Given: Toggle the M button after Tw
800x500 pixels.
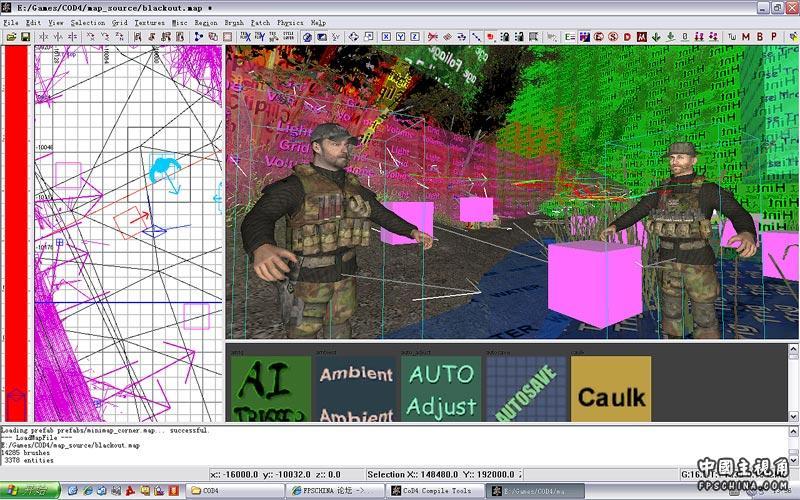Looking at the screenshot, I should [745, 37].
